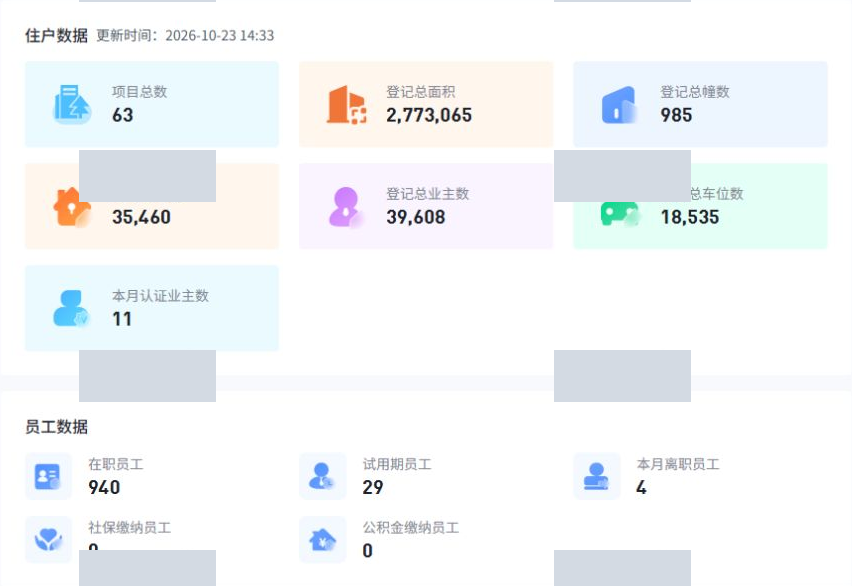This screenshot has width=852, height=586.
Task: Click the value 18,535
Action: pos(690,217)
